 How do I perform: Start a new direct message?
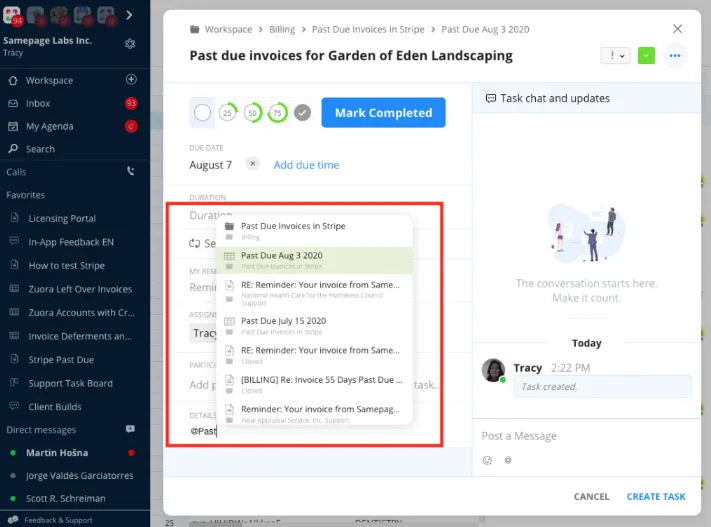pyautogui.click(x=130, y=429)
